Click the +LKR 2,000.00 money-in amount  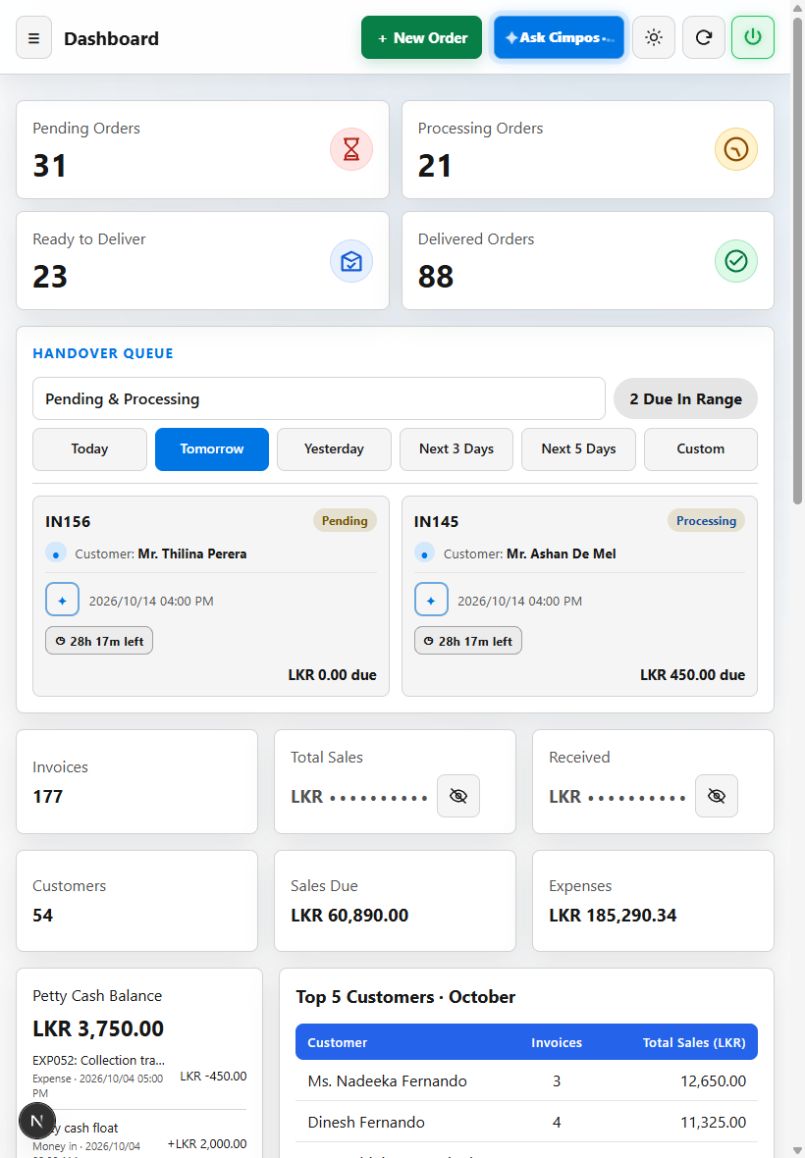[x=207, y=1144]
